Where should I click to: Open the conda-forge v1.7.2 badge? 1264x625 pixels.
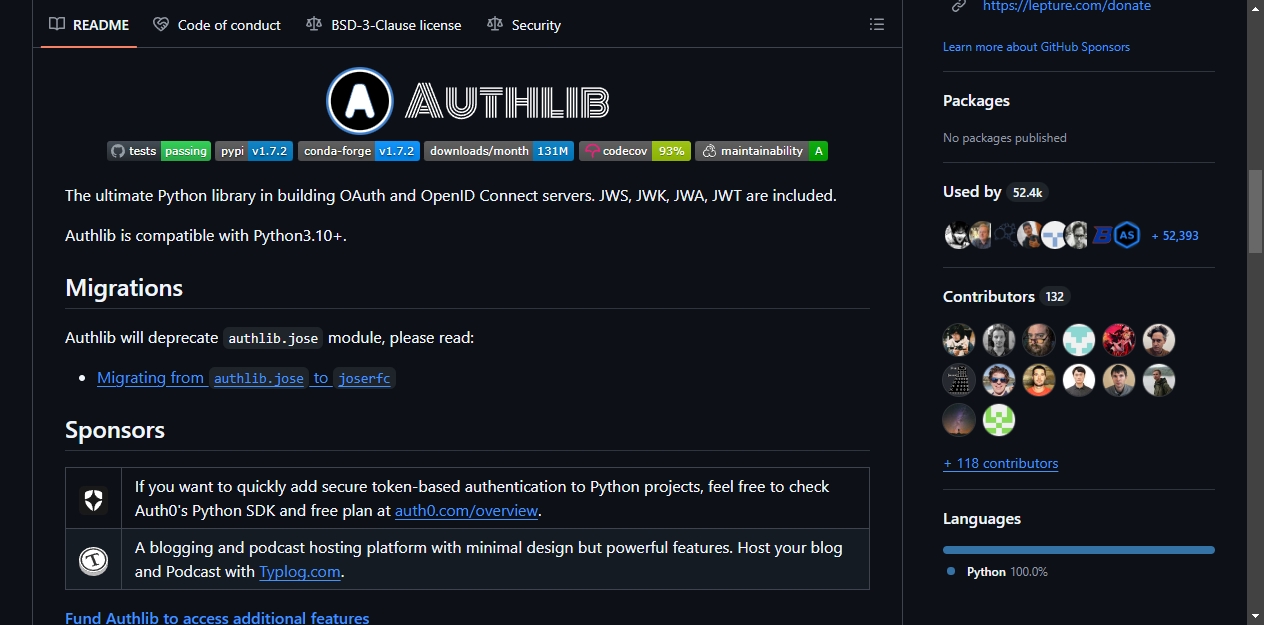[359, 151]
